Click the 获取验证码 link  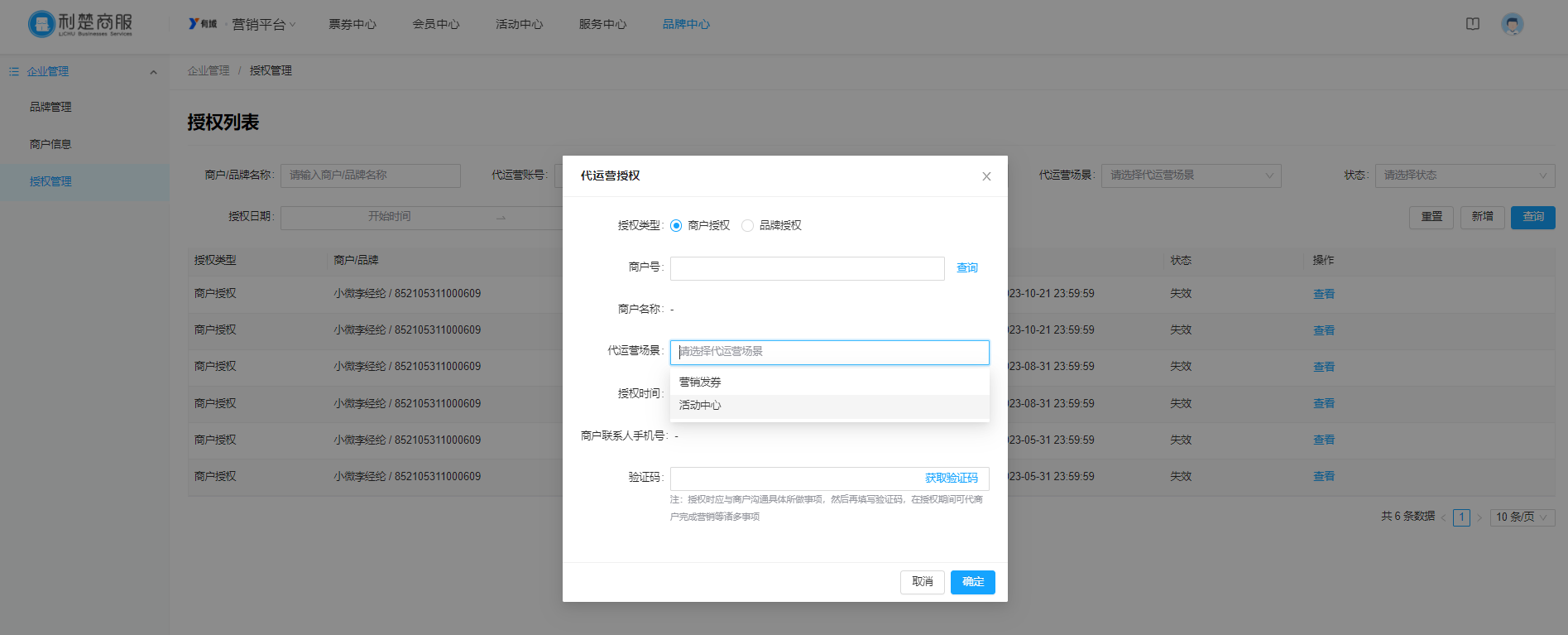pos(952,479)
